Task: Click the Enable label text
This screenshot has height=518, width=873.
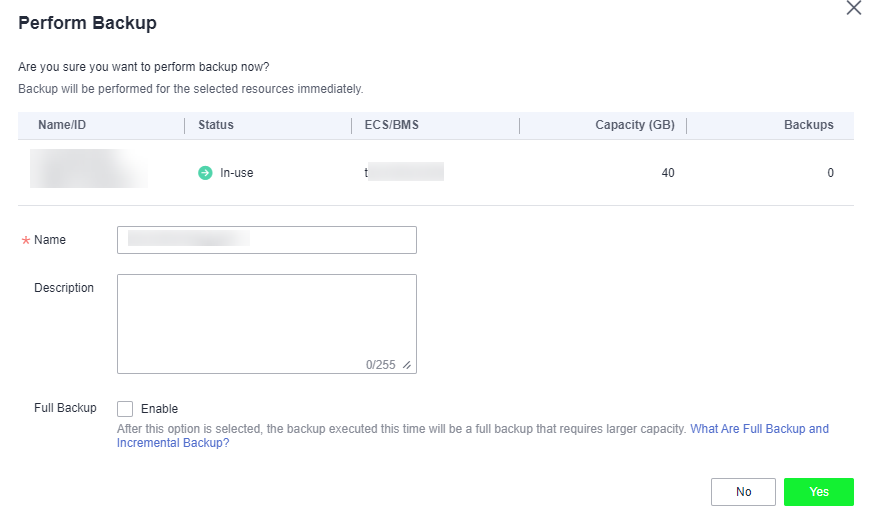Action: (159, 409)
